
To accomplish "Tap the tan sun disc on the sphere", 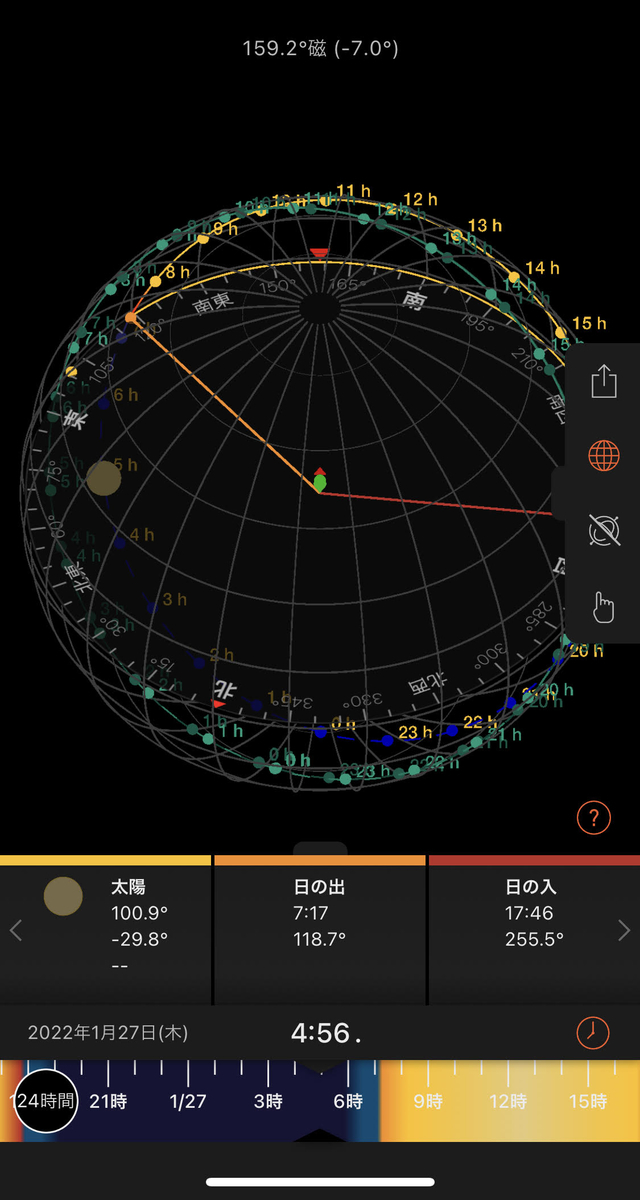I will tap(104, 479).
